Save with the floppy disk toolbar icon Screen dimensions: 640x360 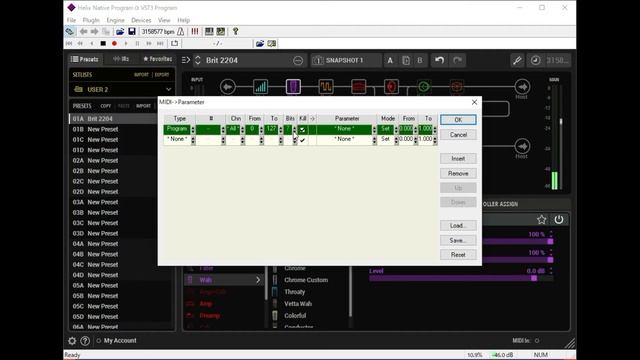(x=132, y=31)
